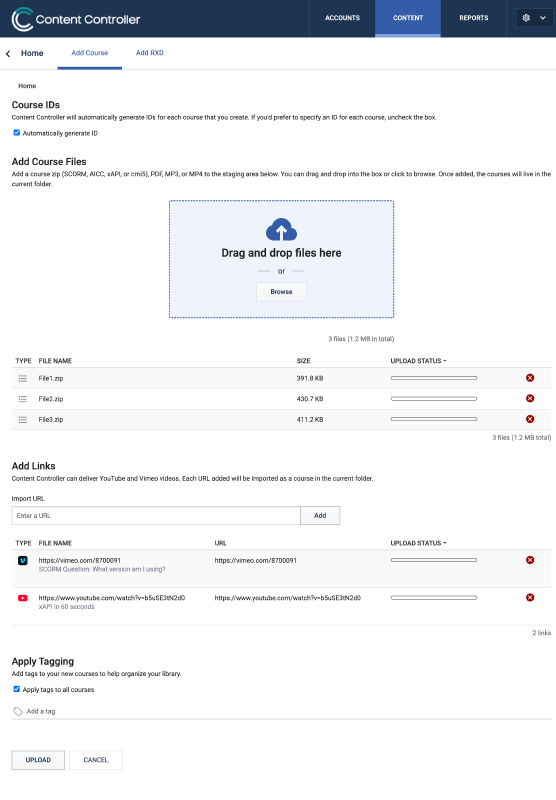Remove the YouTube link row
The width and height of the screenshot is (556, 800).
pyautogui.click(x=530, y=597)
